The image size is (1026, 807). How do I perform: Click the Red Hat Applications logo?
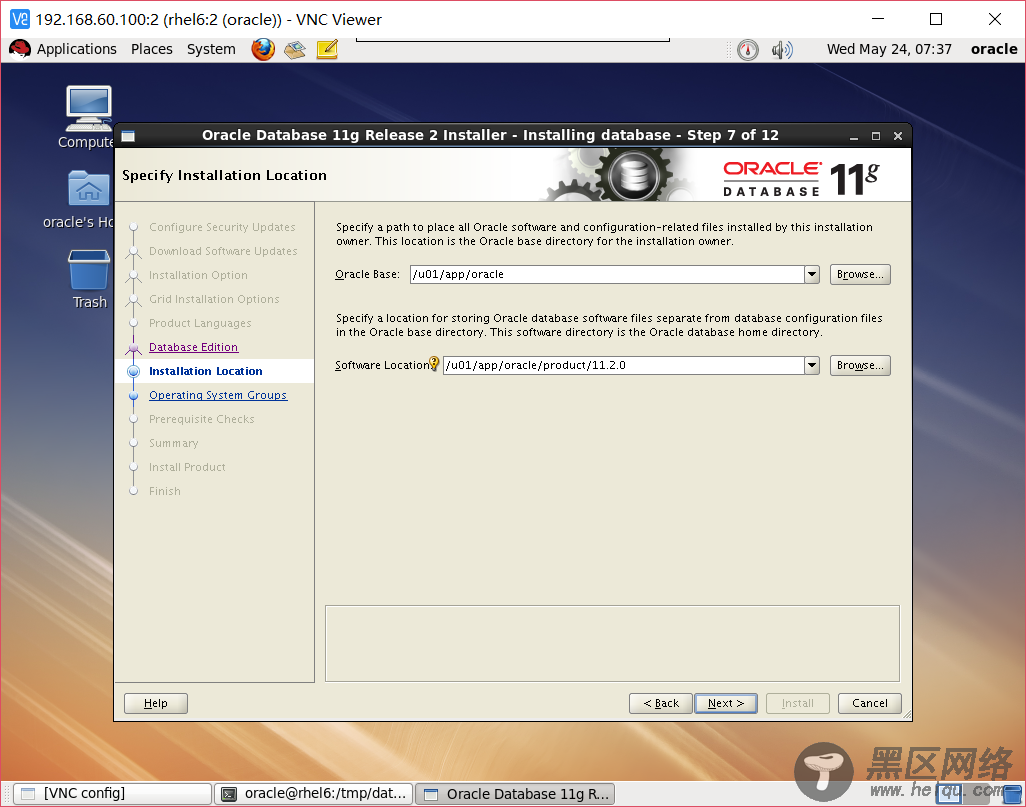20,49
